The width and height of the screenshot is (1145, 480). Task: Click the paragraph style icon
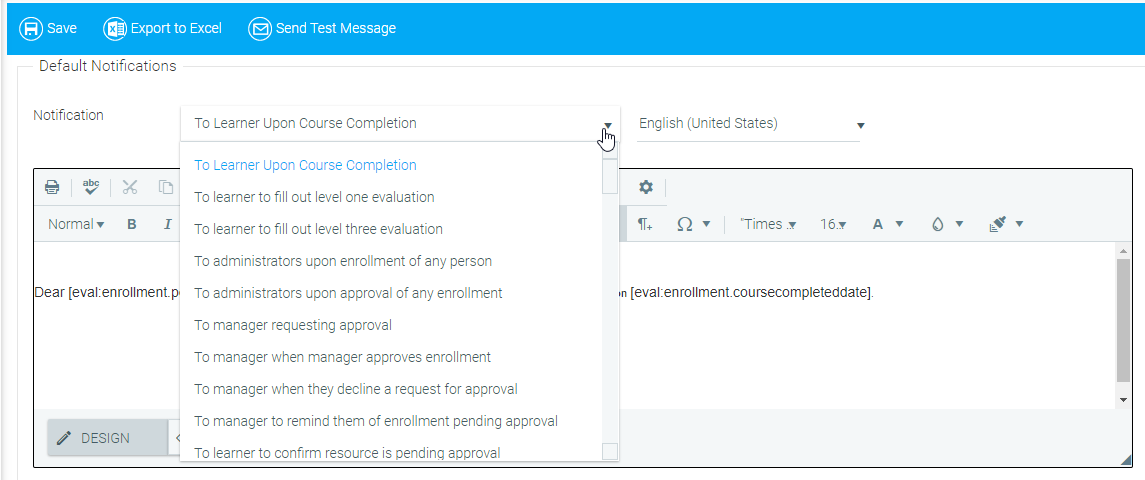(x=645, y=225)
